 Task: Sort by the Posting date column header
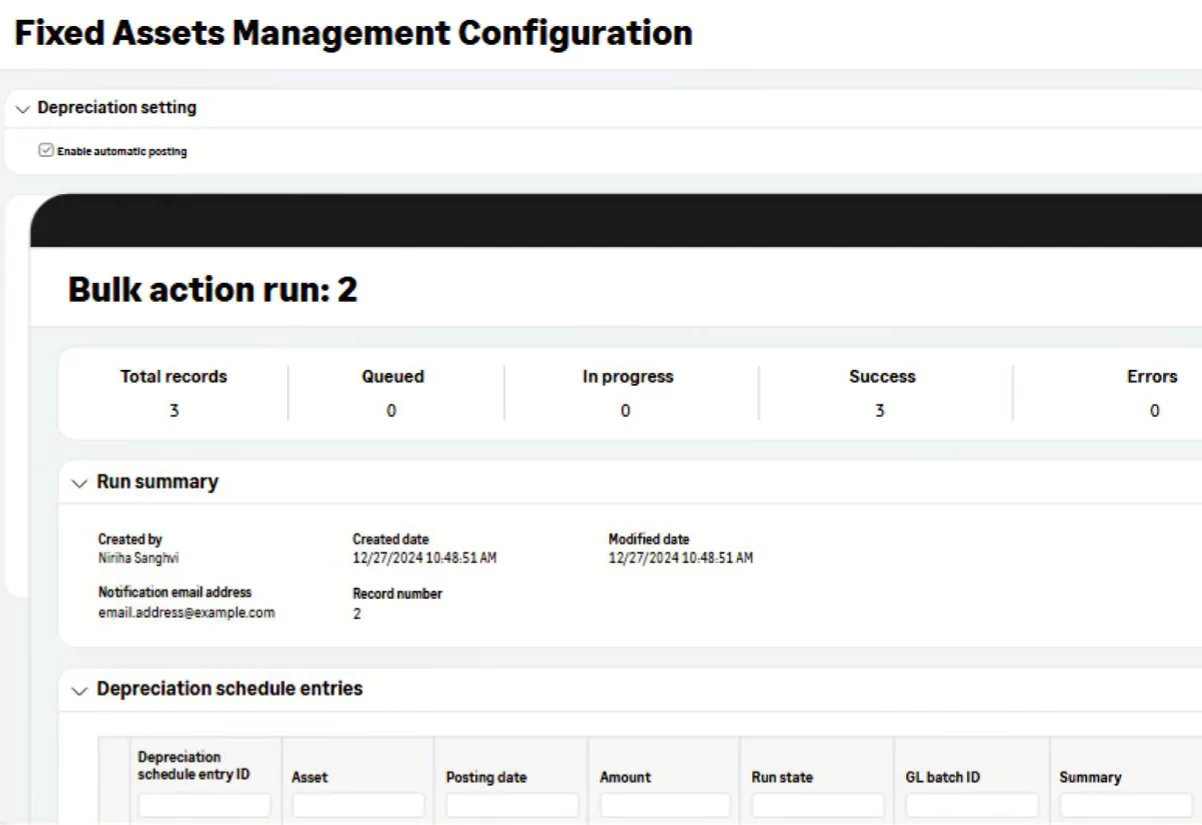coord(486,777)
